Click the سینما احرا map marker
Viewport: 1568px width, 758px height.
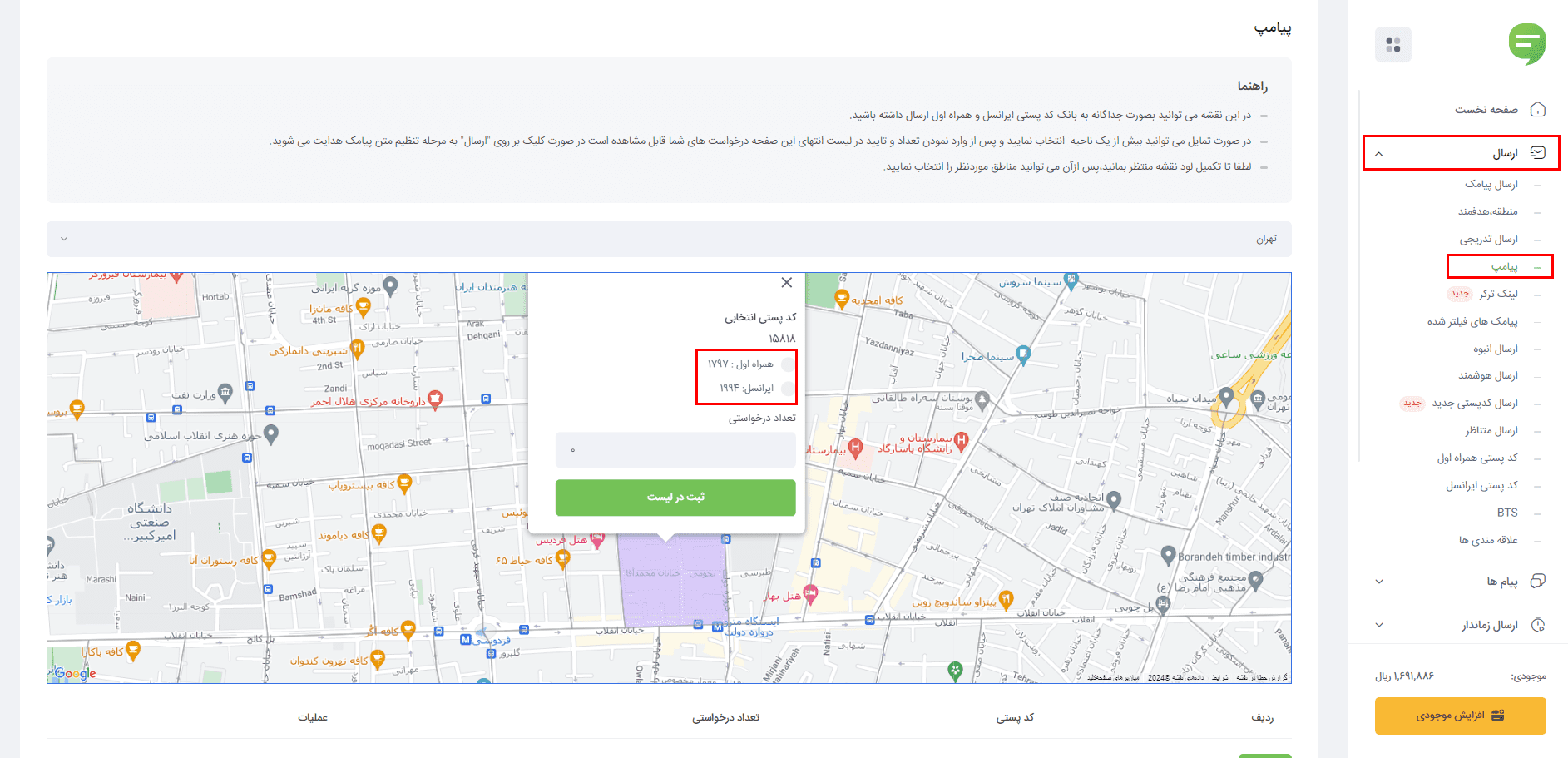click(x=1023, y=355)
